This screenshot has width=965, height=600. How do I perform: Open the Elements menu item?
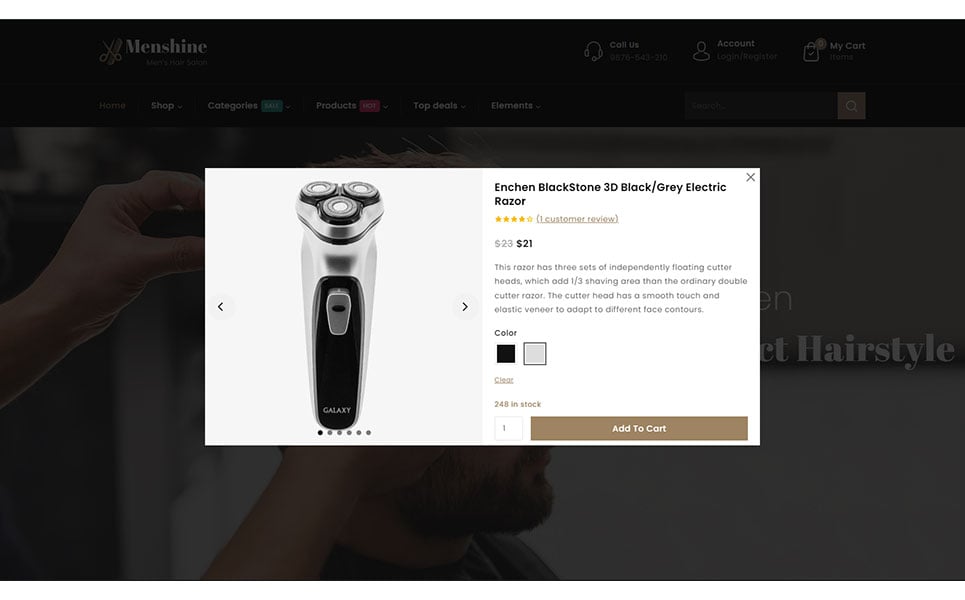(x=516, y=106)
